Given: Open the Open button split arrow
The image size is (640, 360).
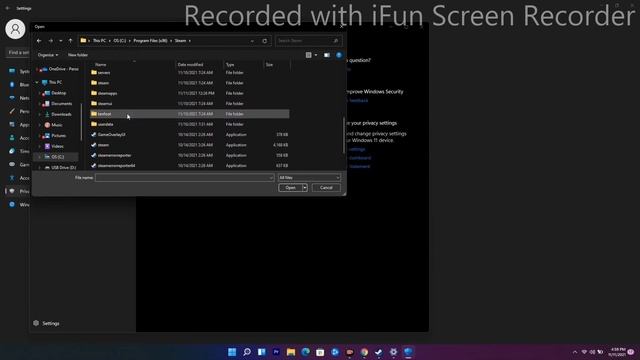Looking at the screenshot, I should point(305,188).
